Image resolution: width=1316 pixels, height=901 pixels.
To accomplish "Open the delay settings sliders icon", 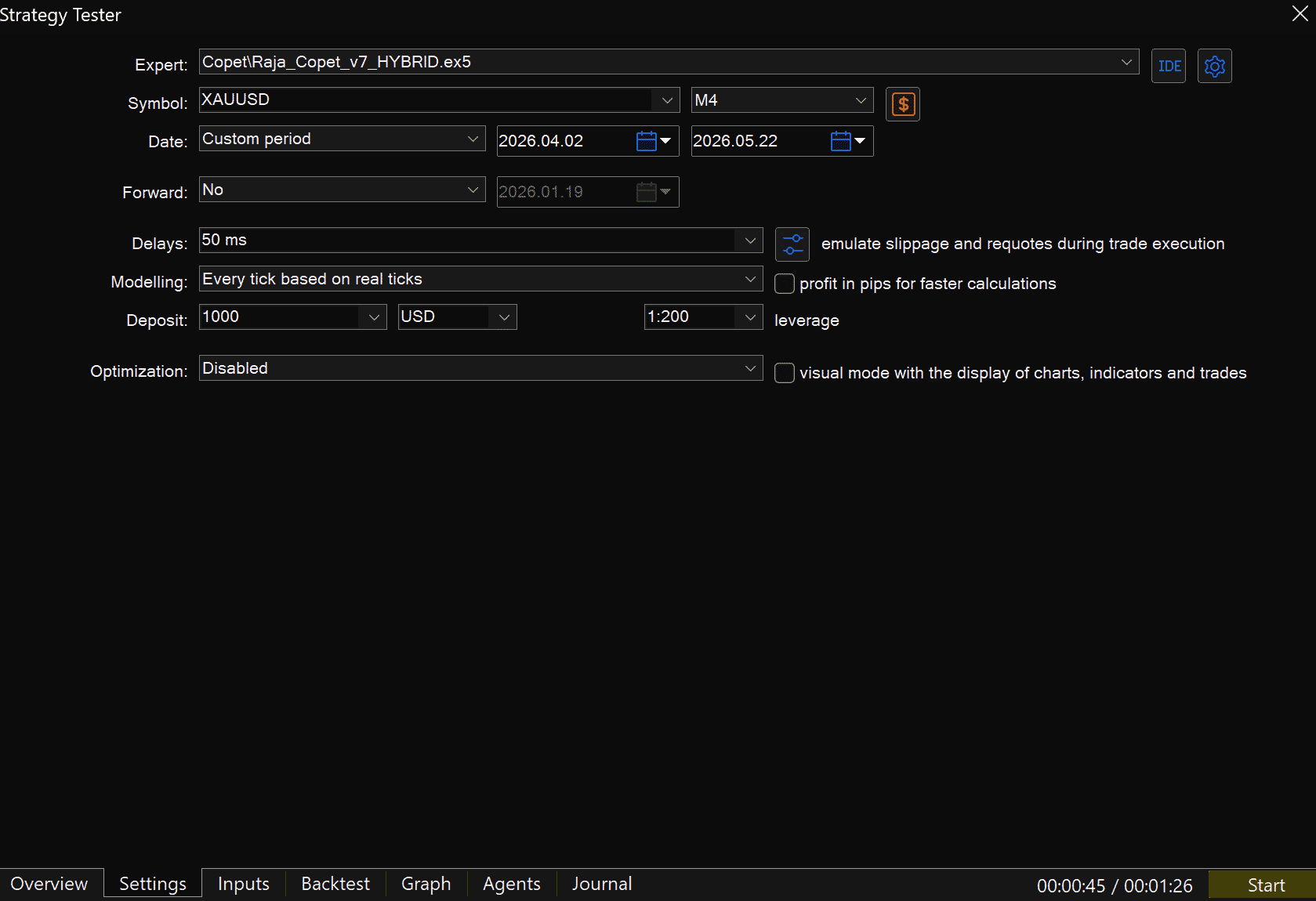I will point(792,244).
